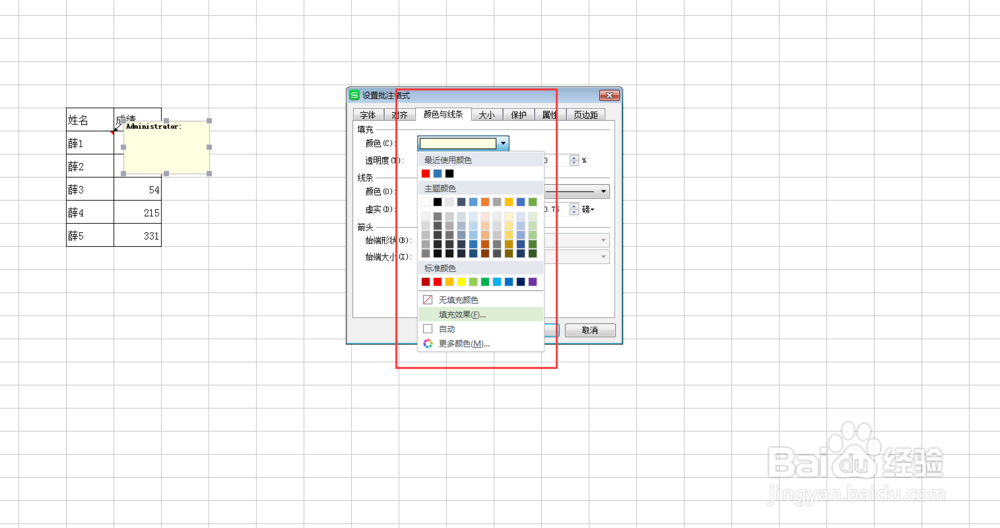The height and width of the screenshot is (528, 1000).
Task: Choose the 自动 color option
Action: [x=481, y=329]
